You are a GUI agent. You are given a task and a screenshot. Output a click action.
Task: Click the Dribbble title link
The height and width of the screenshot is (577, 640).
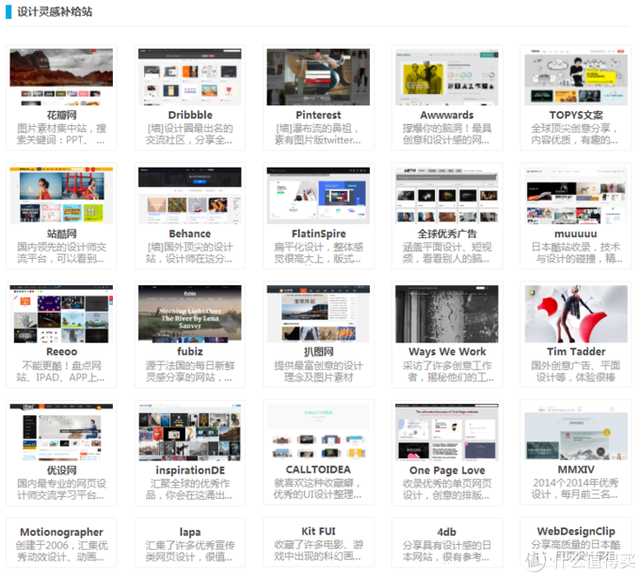pyautogui.click(x=190, y=115)
